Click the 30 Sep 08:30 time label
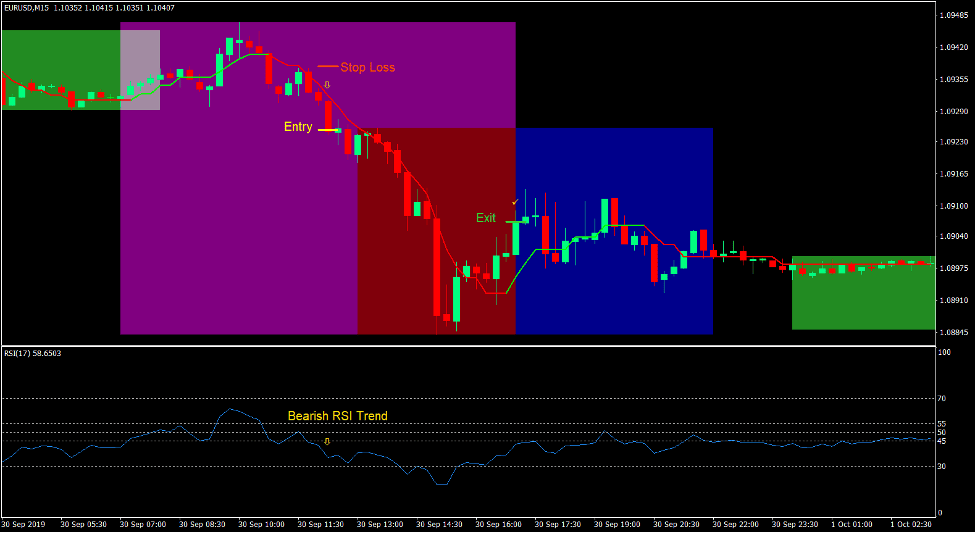 [x=202, y=524]
